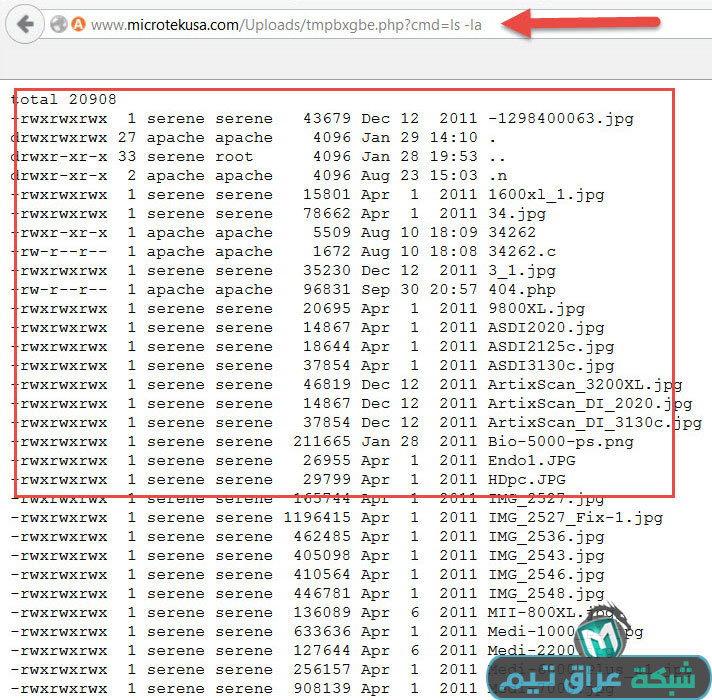Select group name 'root' in the '..' row
This screenshot has height=700, width=712.
[234, 156]
